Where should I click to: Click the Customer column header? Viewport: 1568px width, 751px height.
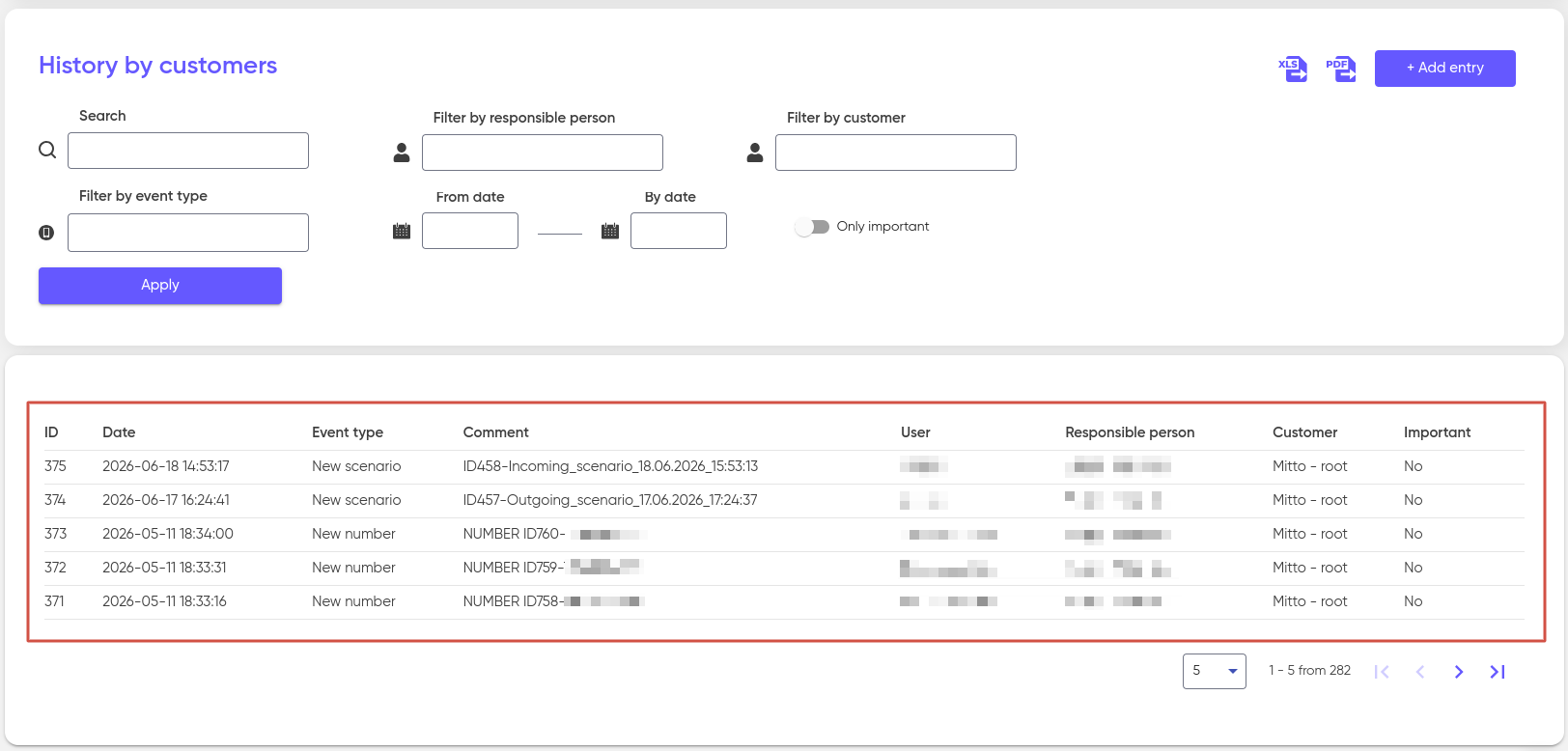pos(1305,432)
